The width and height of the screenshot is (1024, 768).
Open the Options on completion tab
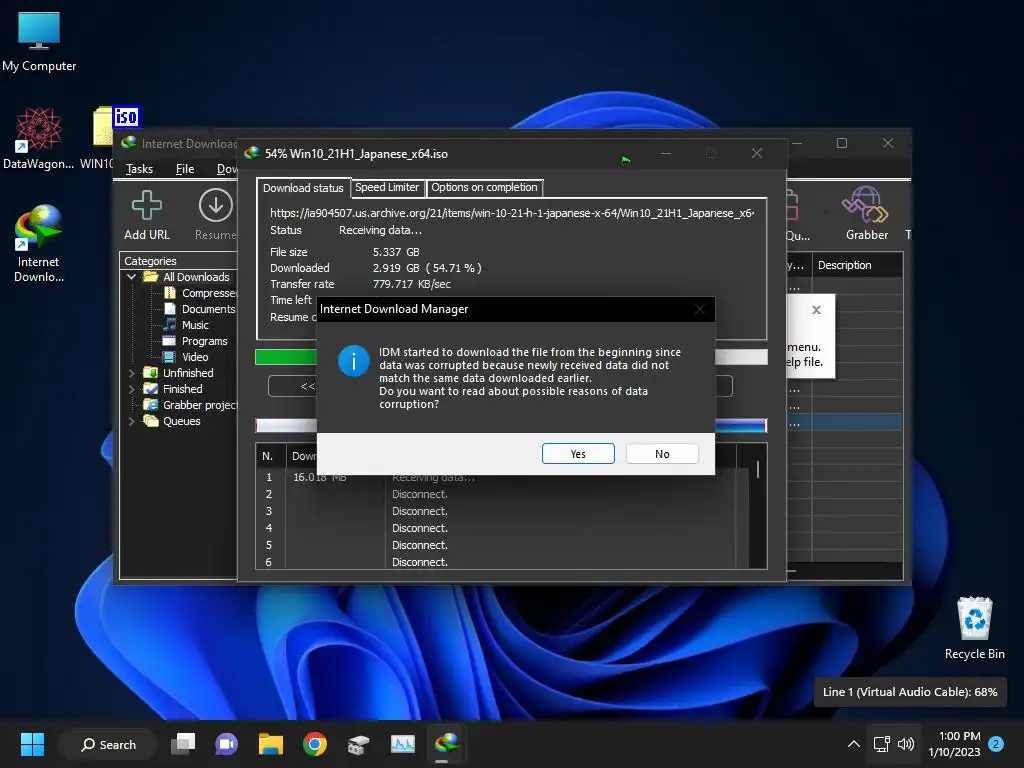pos(484,187)
